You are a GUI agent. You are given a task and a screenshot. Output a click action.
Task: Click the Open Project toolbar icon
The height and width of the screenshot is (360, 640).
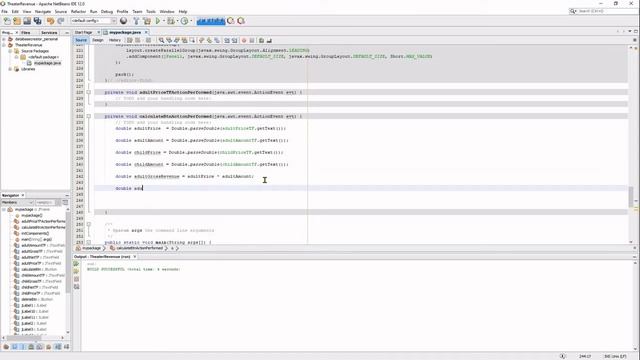(x=27, y=21)
